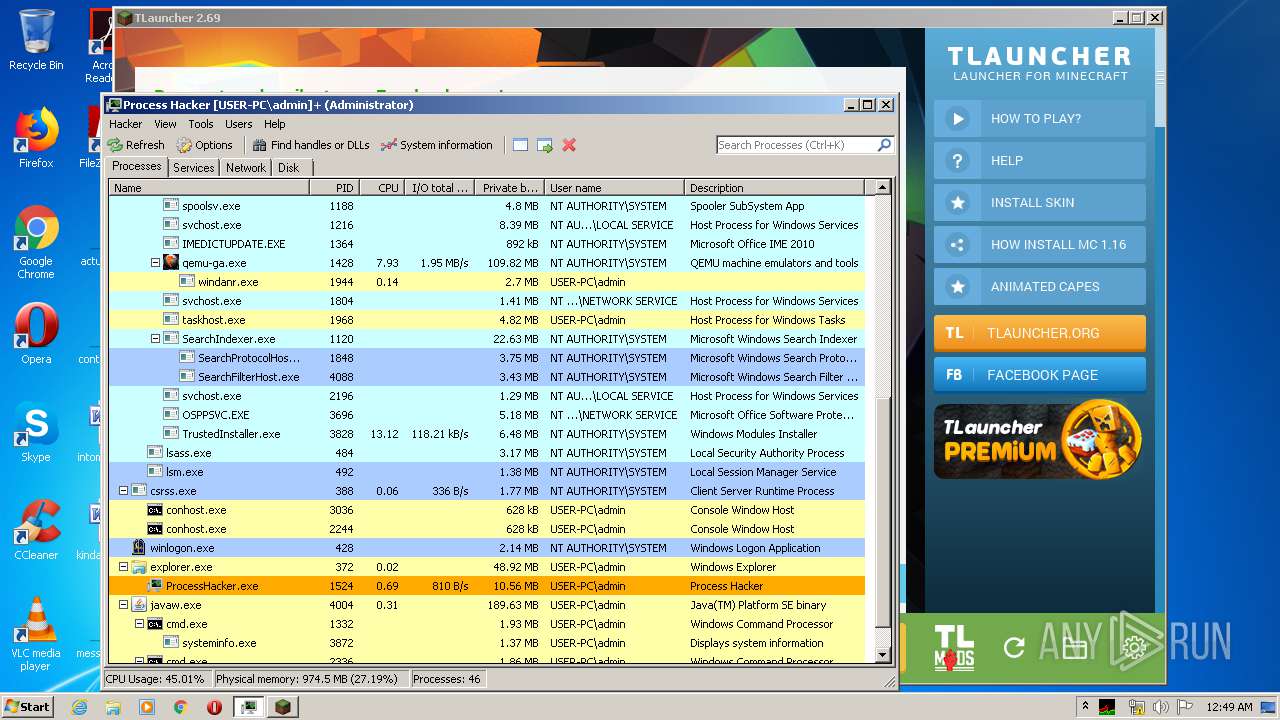Sort by the CPU column header

[x=383, y=188]
